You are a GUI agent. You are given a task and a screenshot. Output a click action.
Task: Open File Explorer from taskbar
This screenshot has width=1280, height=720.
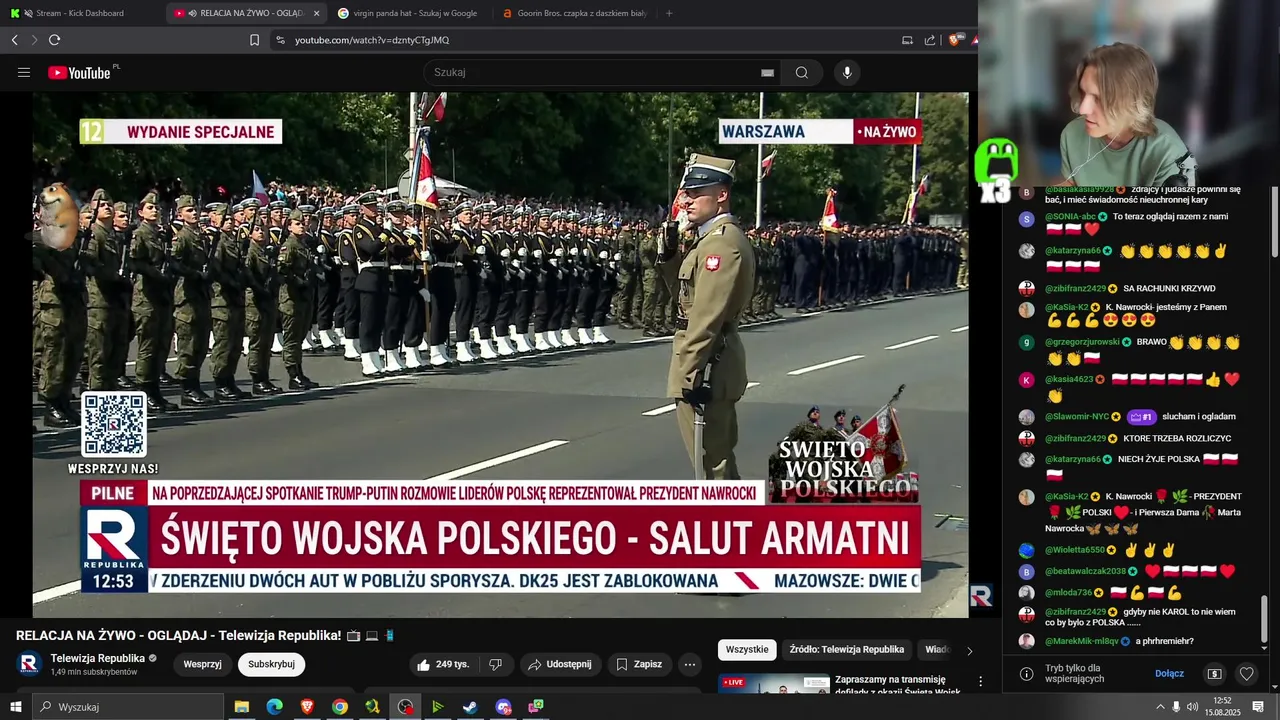click(242, 707)
